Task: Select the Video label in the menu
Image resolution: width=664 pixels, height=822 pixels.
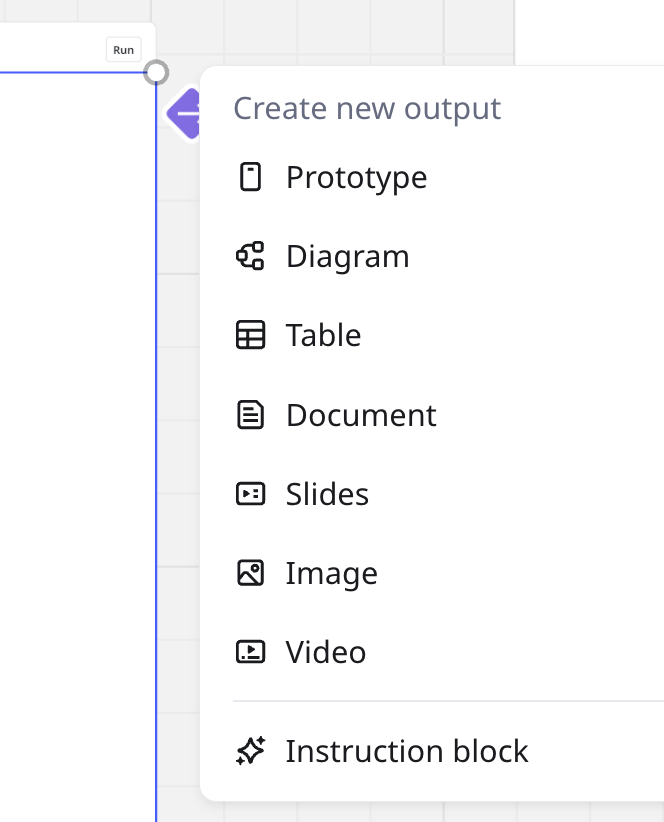Action: [326, 652]
